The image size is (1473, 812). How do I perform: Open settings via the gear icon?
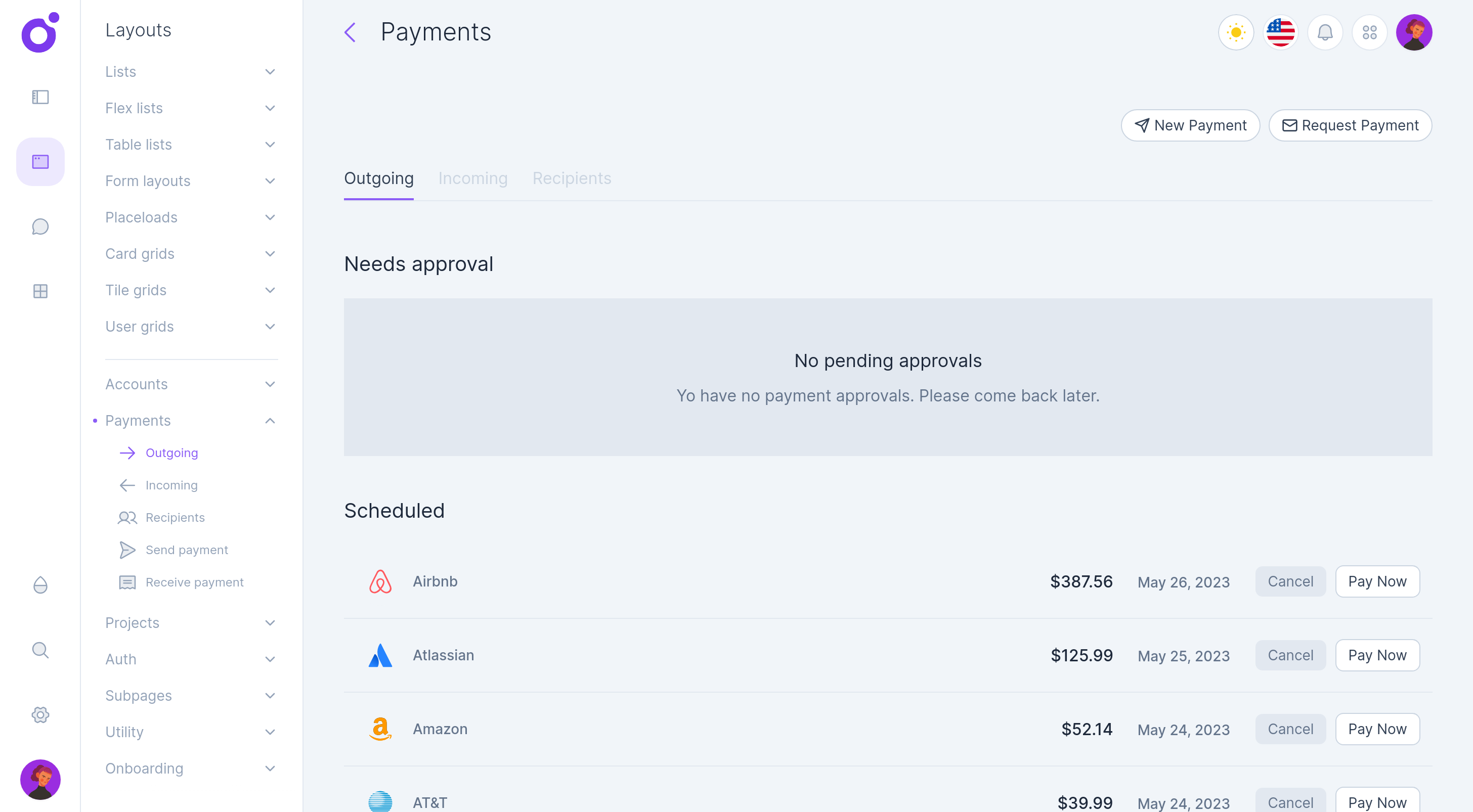(x=40, y=715)
